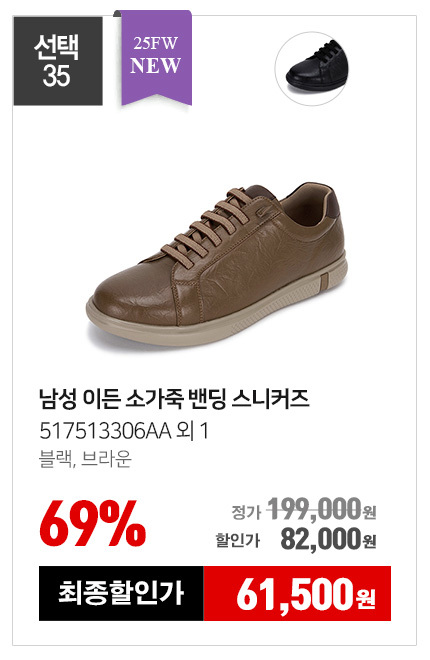430x660 pixels.
Task: Click the red 69% discount label
Action: [93, 523]
